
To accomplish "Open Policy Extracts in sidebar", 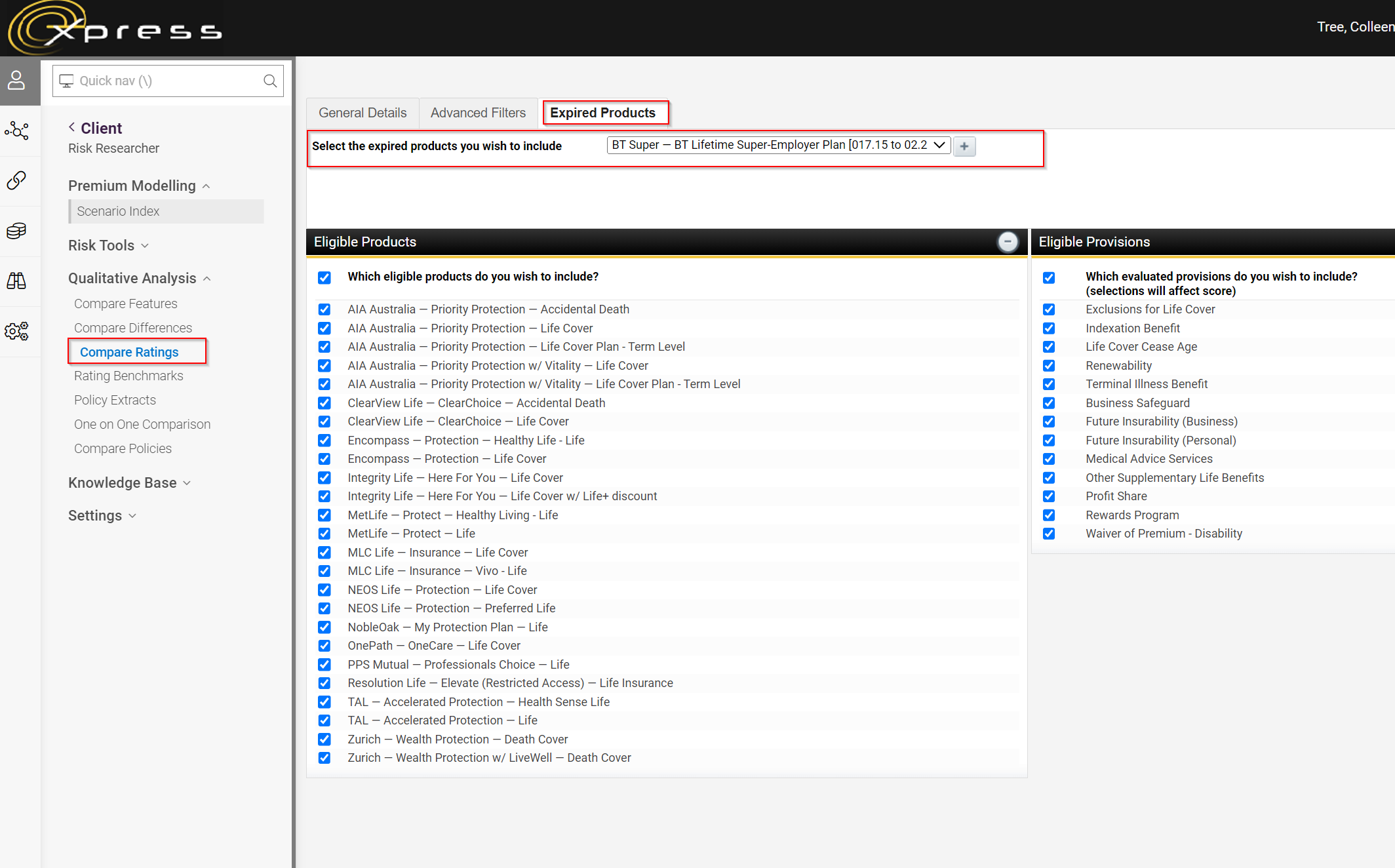I will click(x=115, y=400).
